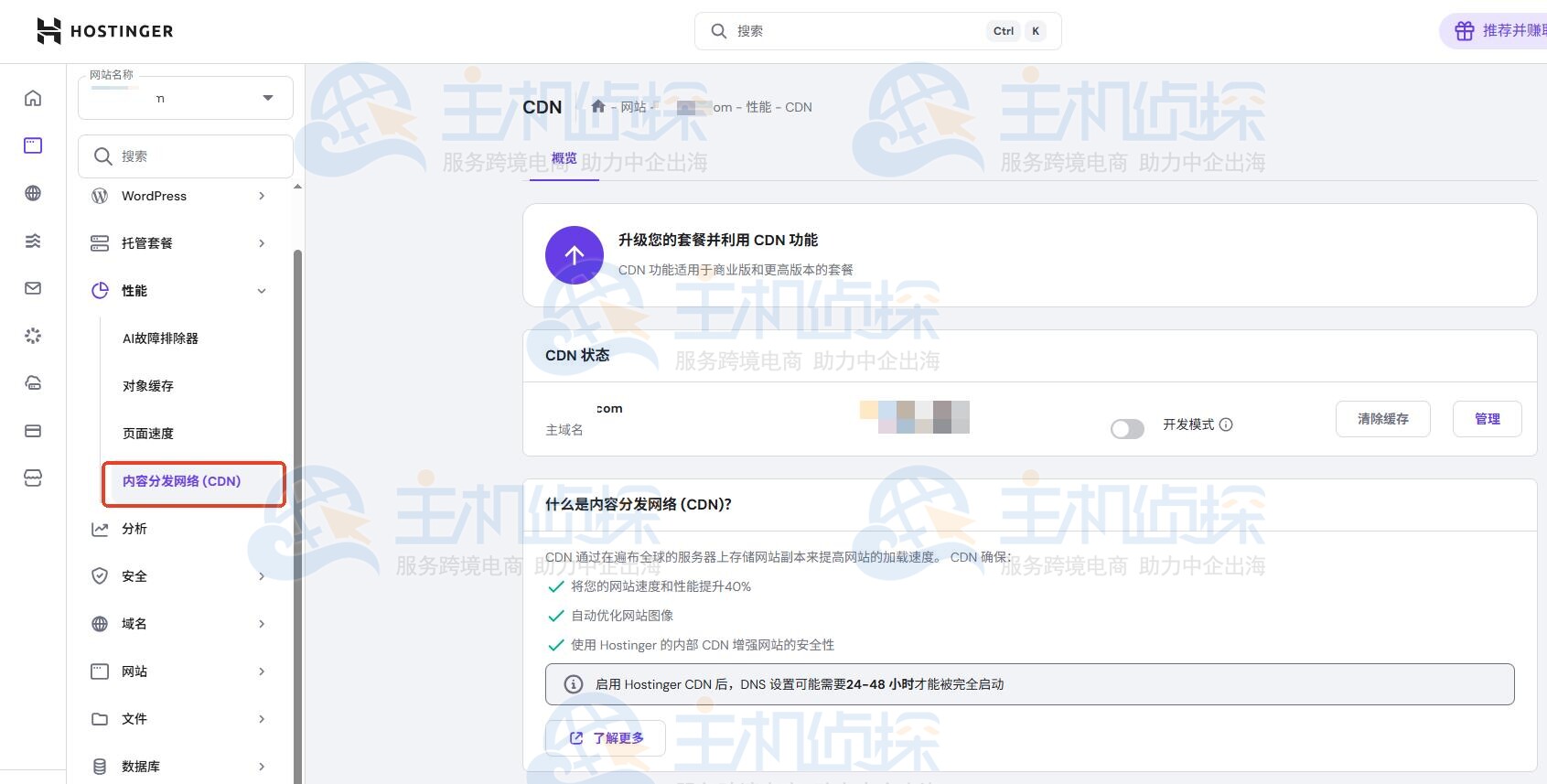Click the 性能 breadcrumb link

758,107
